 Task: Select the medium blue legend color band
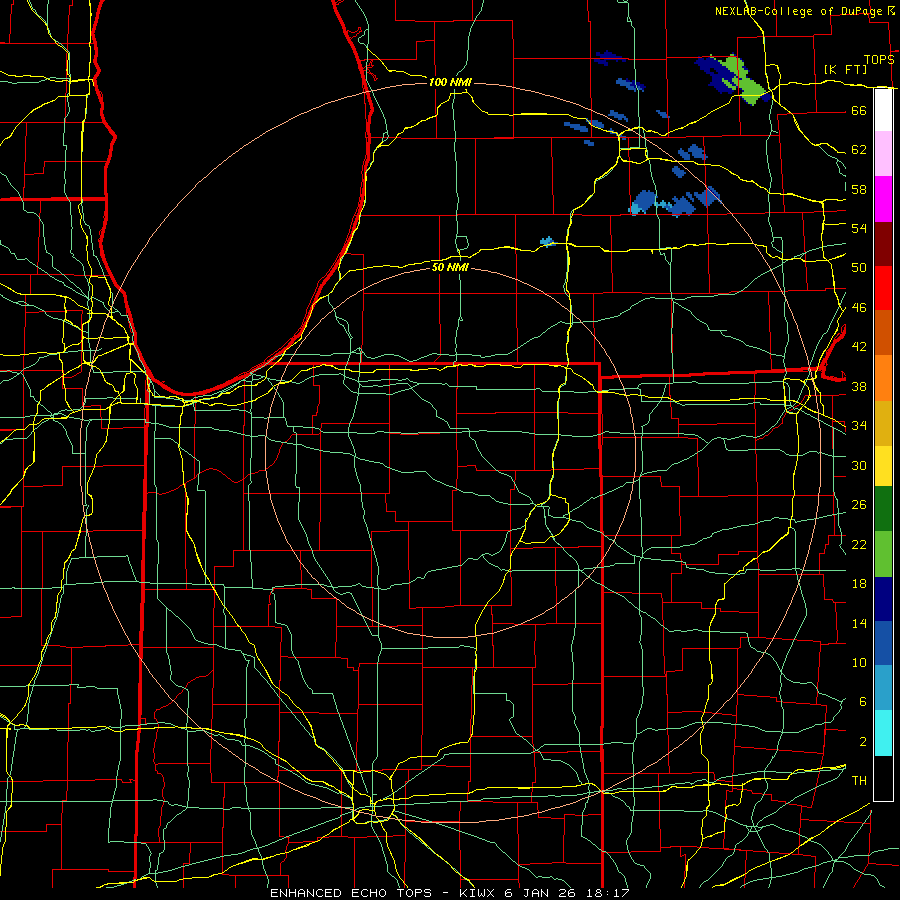click(883, 643)
